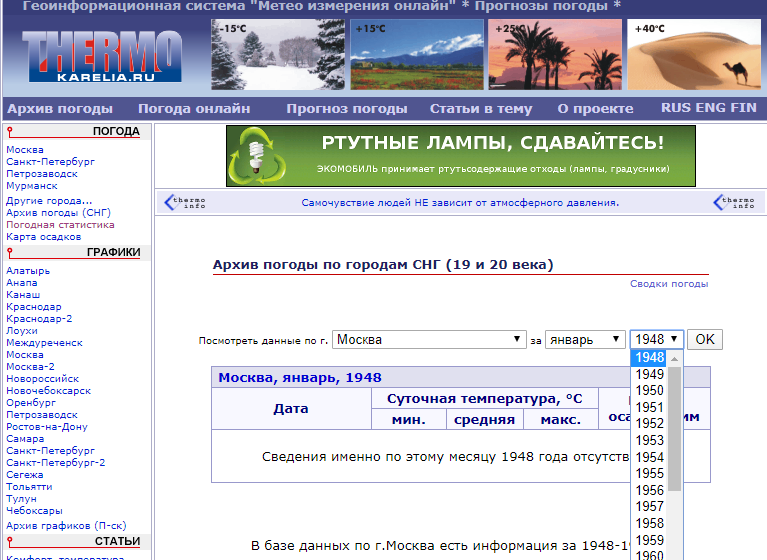This screenshot has height=560, width=767.
Task: Open the Анапа graphs link
Action: coord(22,283)
